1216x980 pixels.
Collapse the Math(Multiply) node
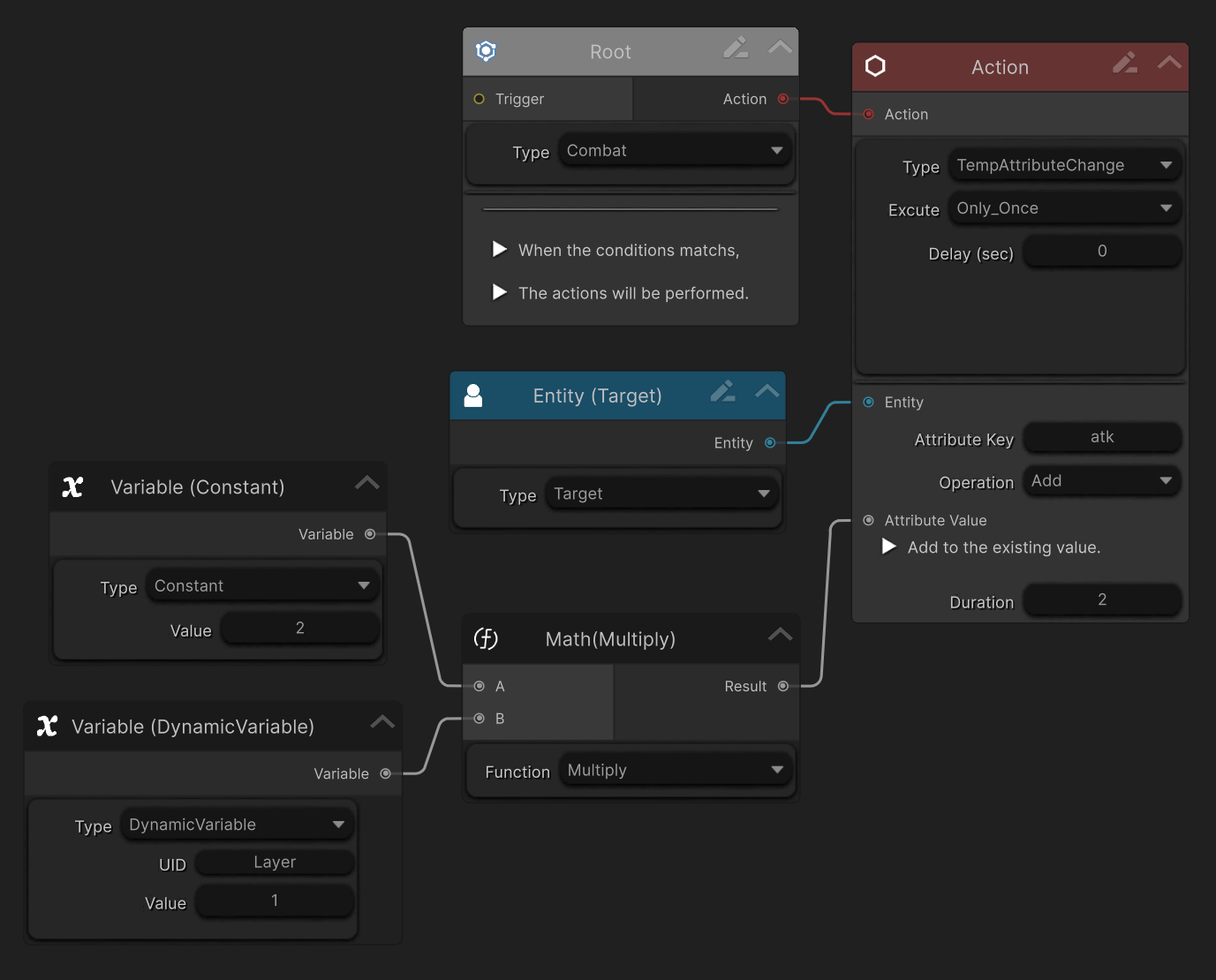coord(780,635)
